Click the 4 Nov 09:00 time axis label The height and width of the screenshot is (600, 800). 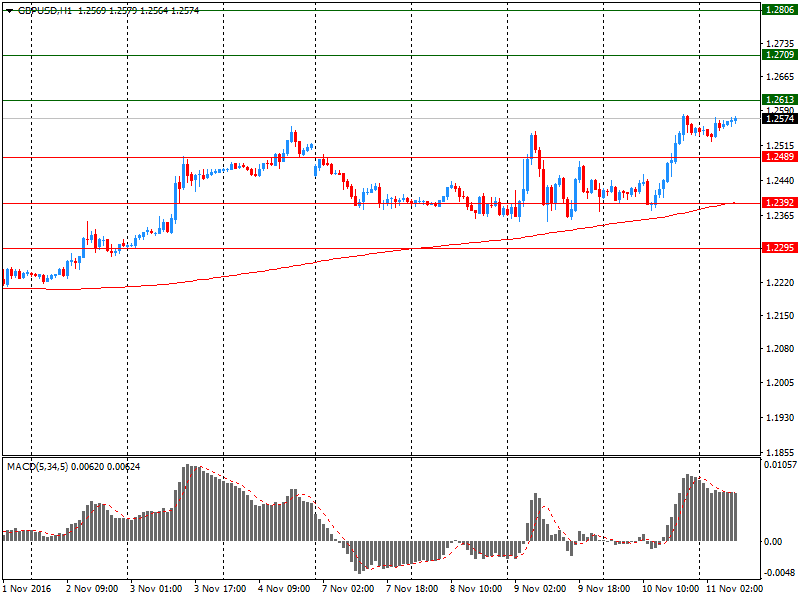click(x=284, y=588)
